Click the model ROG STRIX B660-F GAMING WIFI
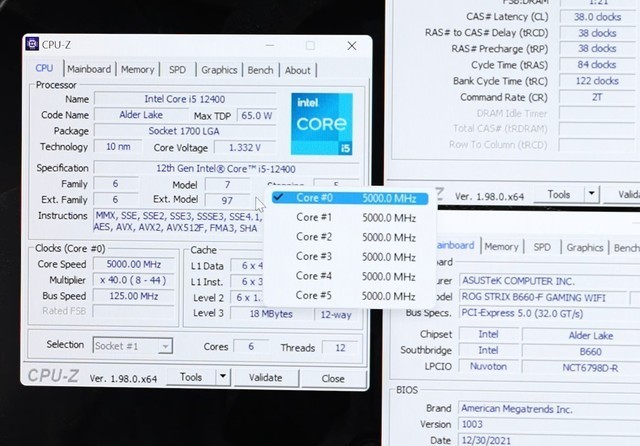The width and height of the screenshot is (640, 446). (x=543, y=297)
